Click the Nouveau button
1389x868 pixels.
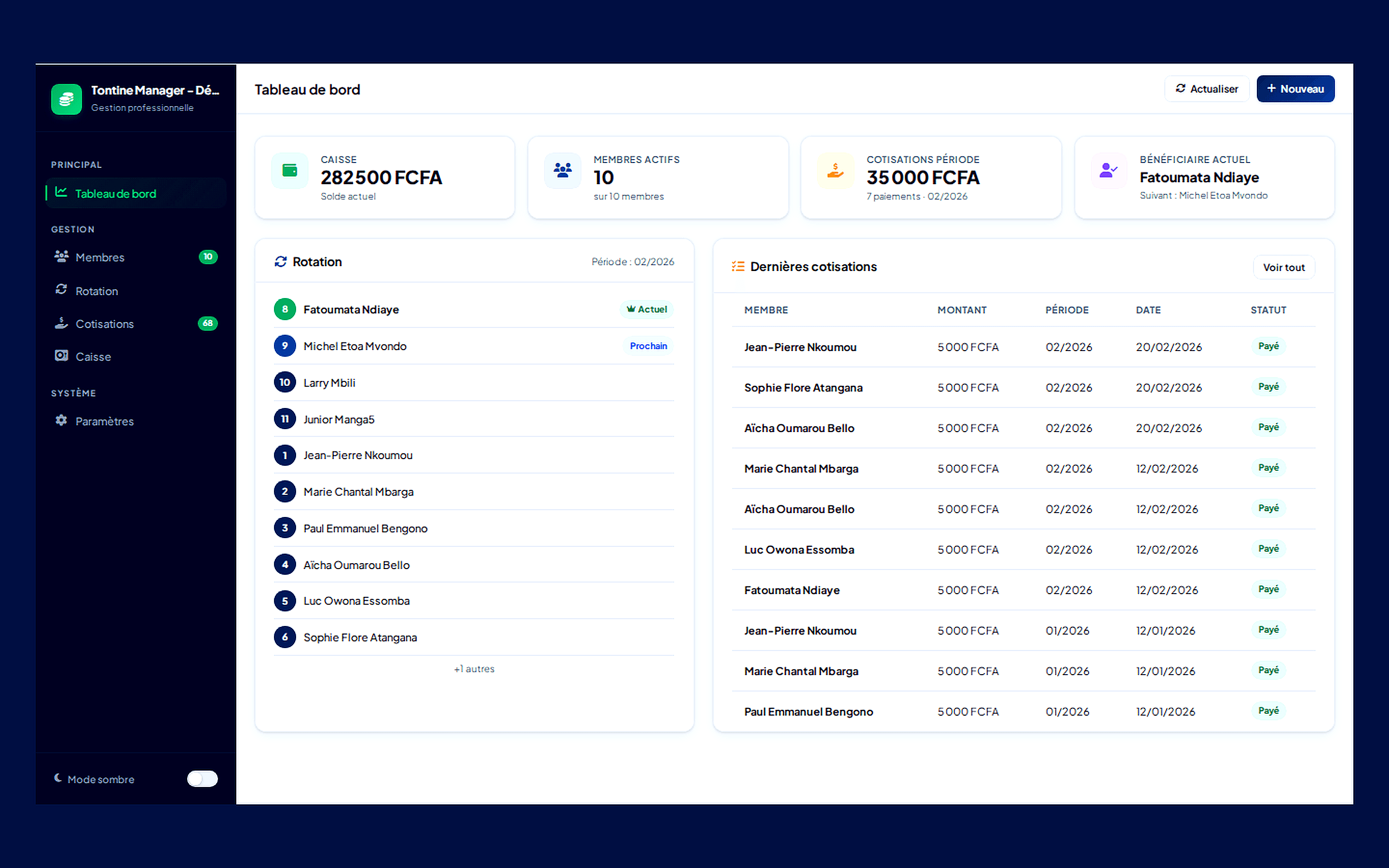[x=1295, y=88]
